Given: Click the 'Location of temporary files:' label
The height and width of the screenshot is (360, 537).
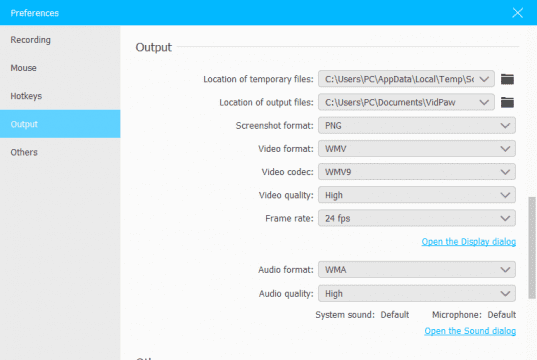Looking at the screenshot, I should coord(258,79).
